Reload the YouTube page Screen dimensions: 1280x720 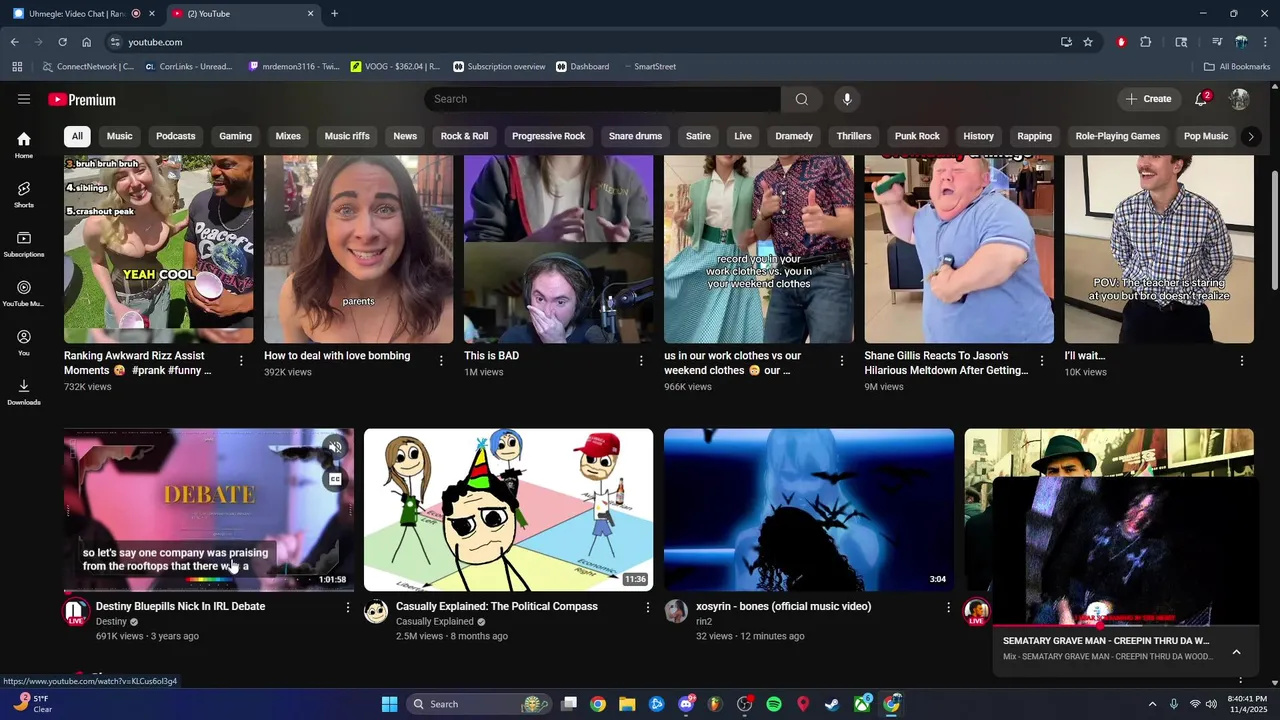tap(62, 42)
